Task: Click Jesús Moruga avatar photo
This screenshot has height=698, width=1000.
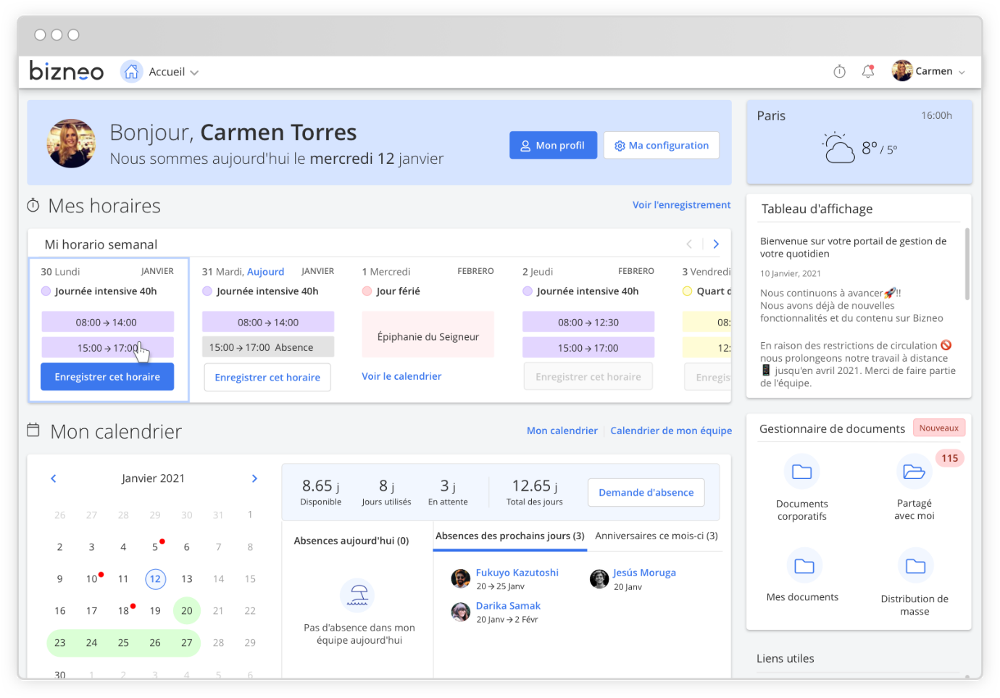Action: (599, 579)
